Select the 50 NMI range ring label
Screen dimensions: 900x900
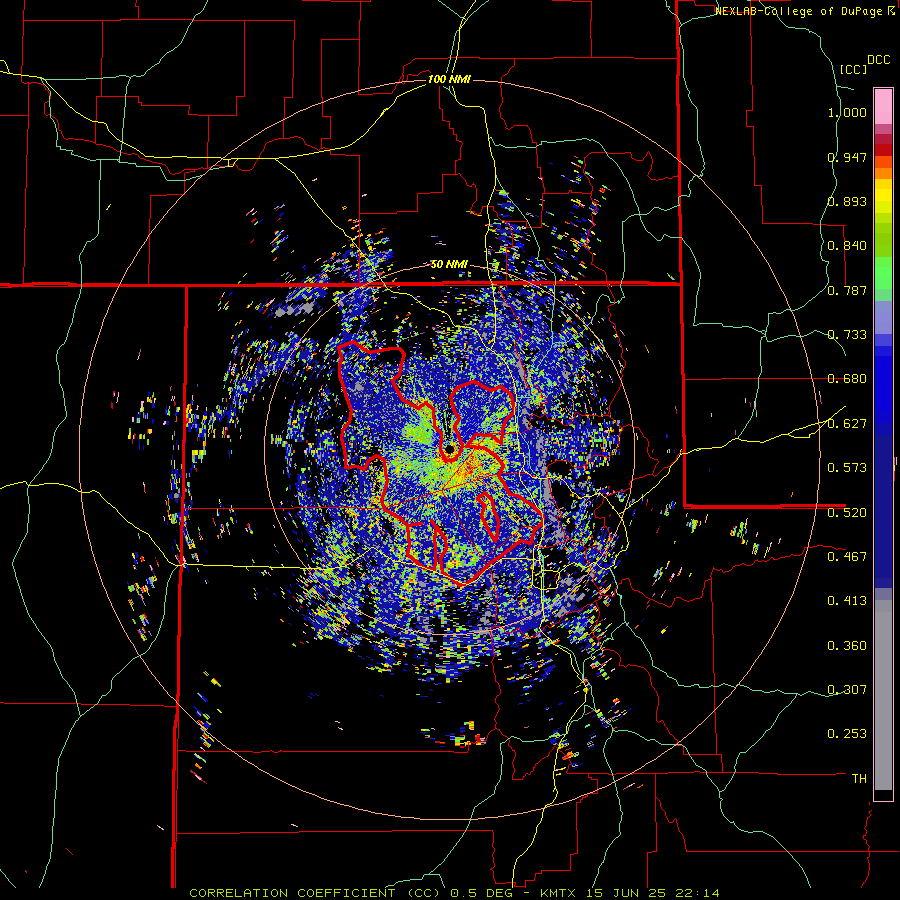click(449, 265)
